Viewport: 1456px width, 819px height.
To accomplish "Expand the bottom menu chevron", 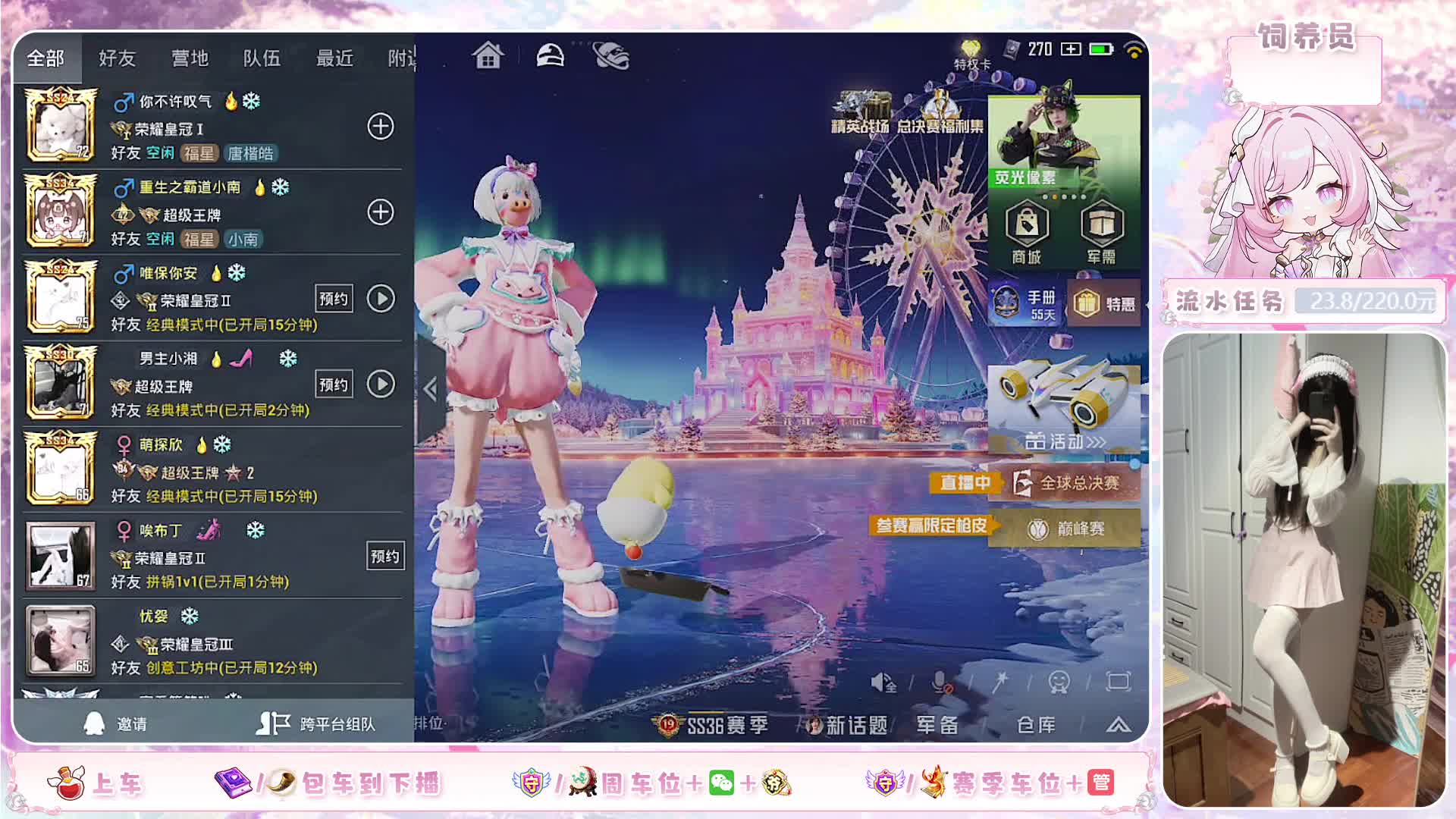I will click(1118, 725).
